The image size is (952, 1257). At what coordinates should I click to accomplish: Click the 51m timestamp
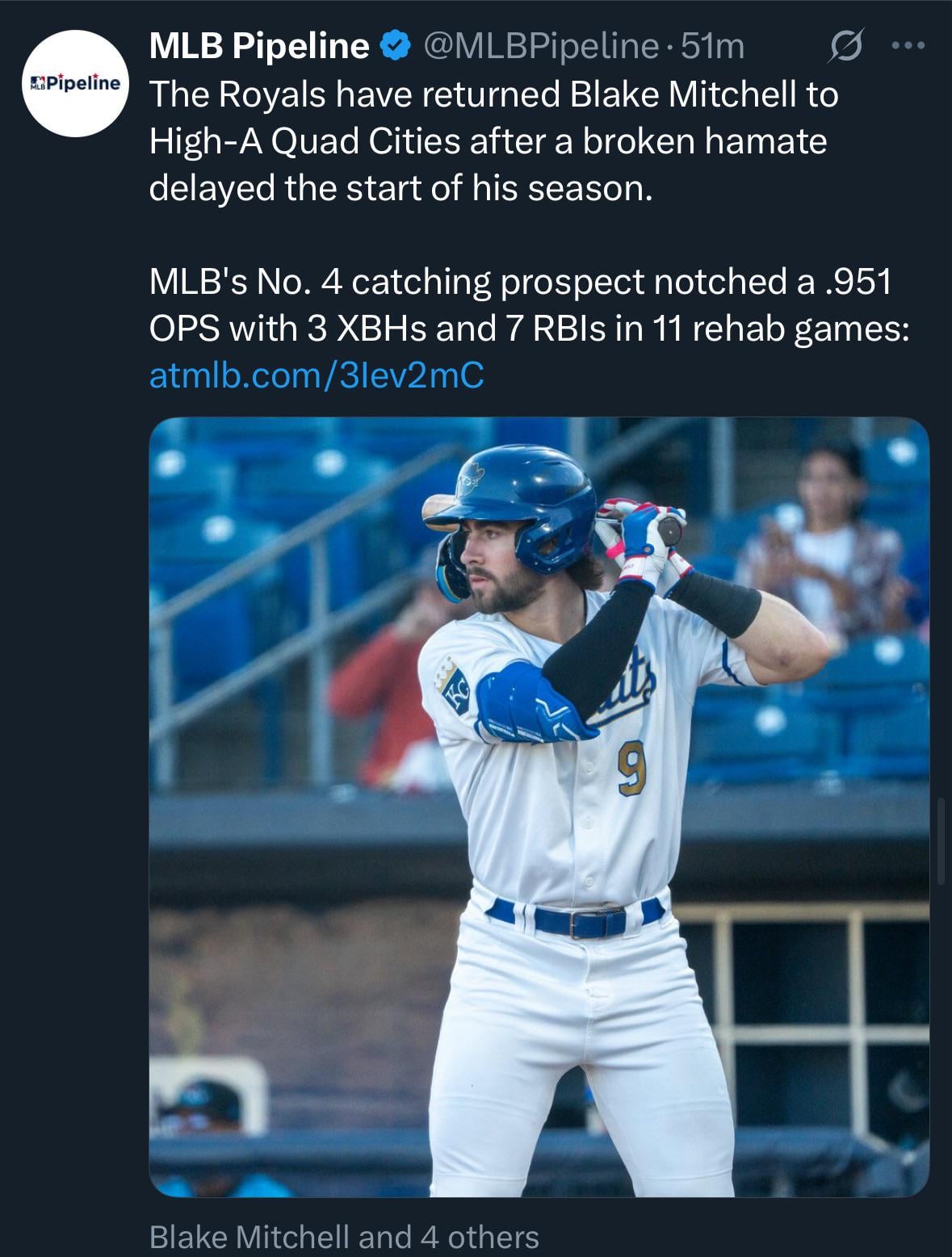pos(712,47)
